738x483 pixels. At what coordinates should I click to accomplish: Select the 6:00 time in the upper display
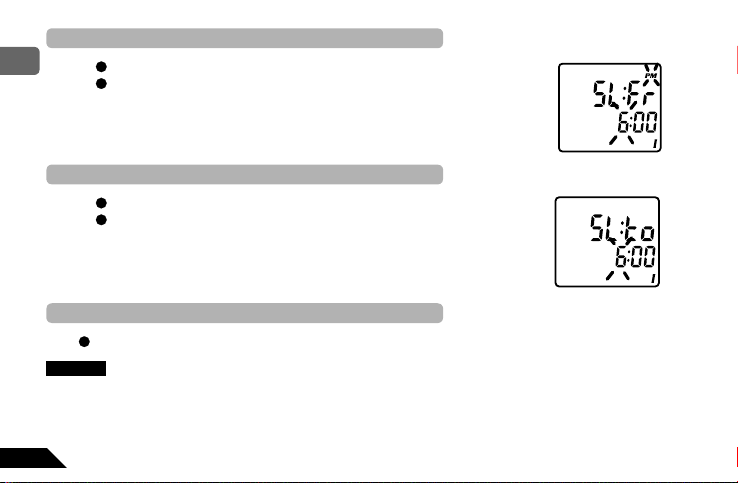click(637, 122)
